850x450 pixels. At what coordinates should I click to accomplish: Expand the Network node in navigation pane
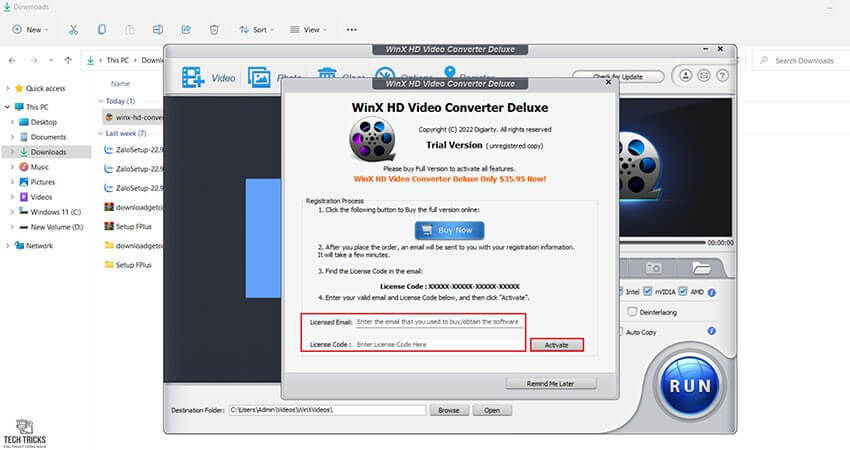tap(8, 246)
